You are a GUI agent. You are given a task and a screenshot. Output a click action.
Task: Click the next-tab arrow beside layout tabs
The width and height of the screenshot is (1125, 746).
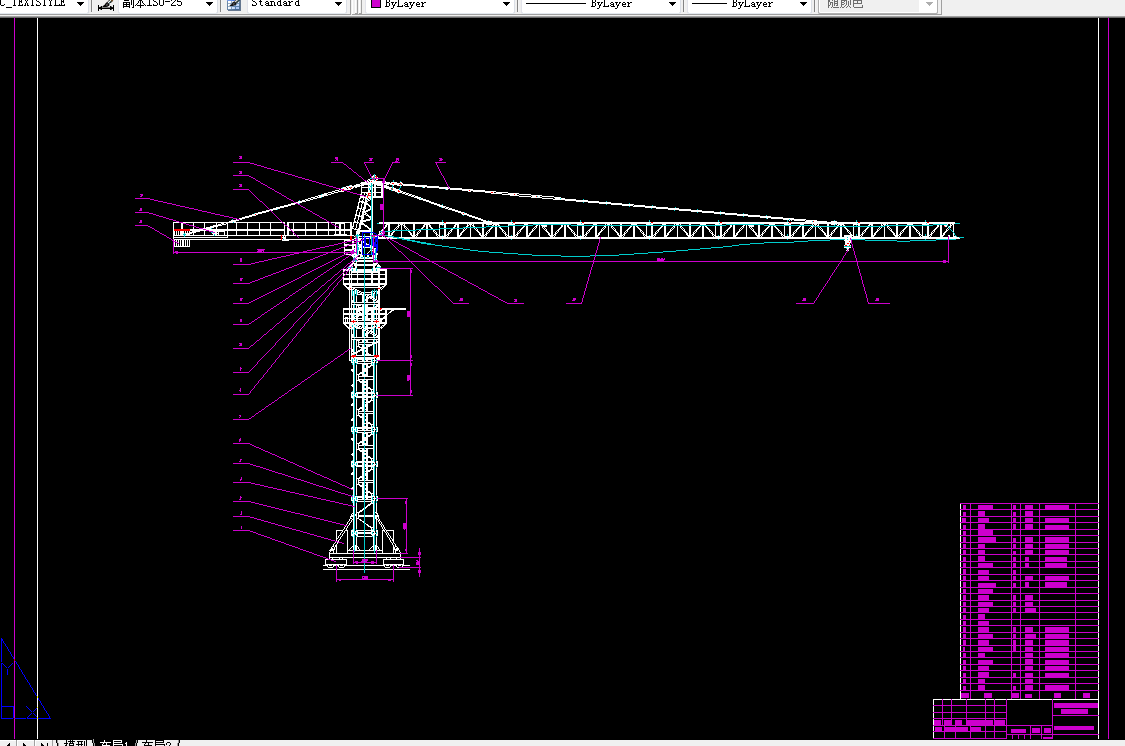coord(26,743)
